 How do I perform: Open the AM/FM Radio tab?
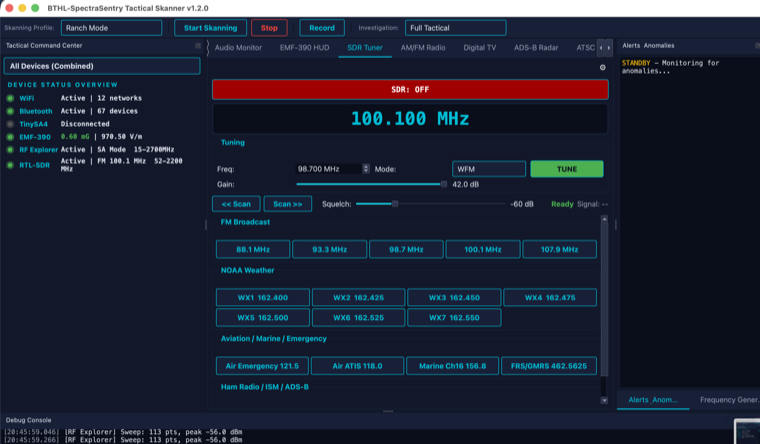pyautogui.click(x=423, y=48)
